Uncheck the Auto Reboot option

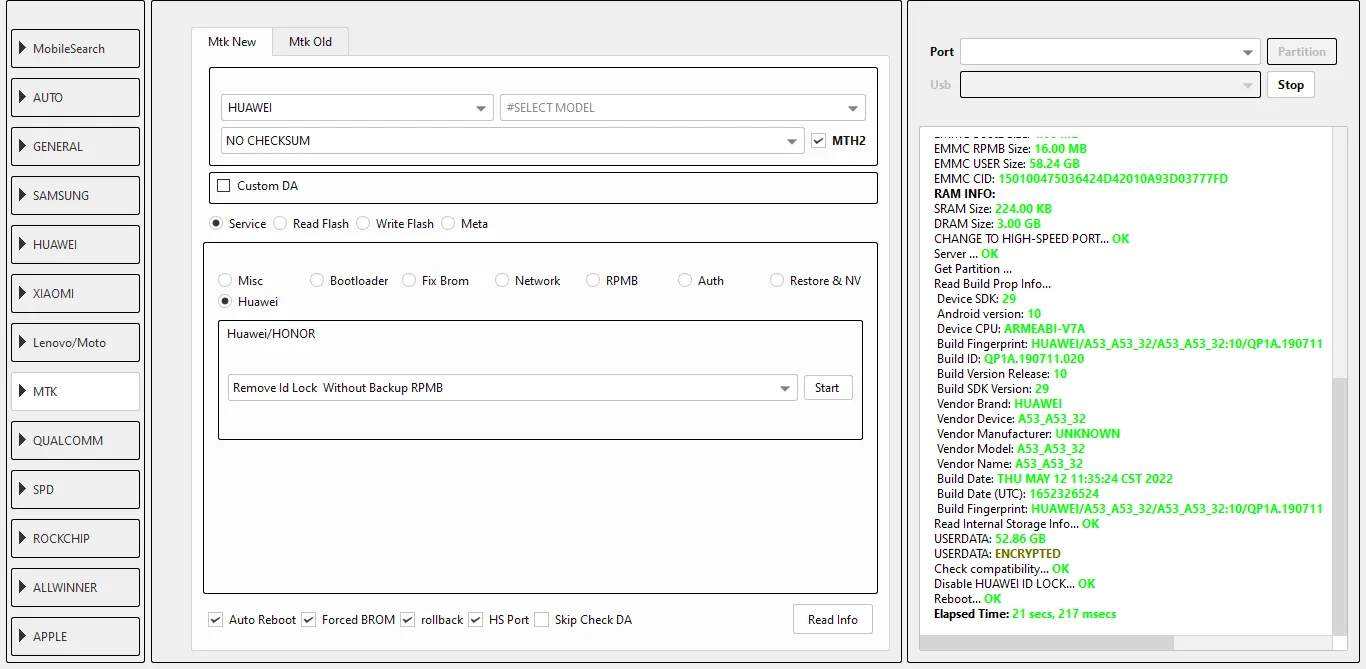pyautogui.click(x=216, y=620)
